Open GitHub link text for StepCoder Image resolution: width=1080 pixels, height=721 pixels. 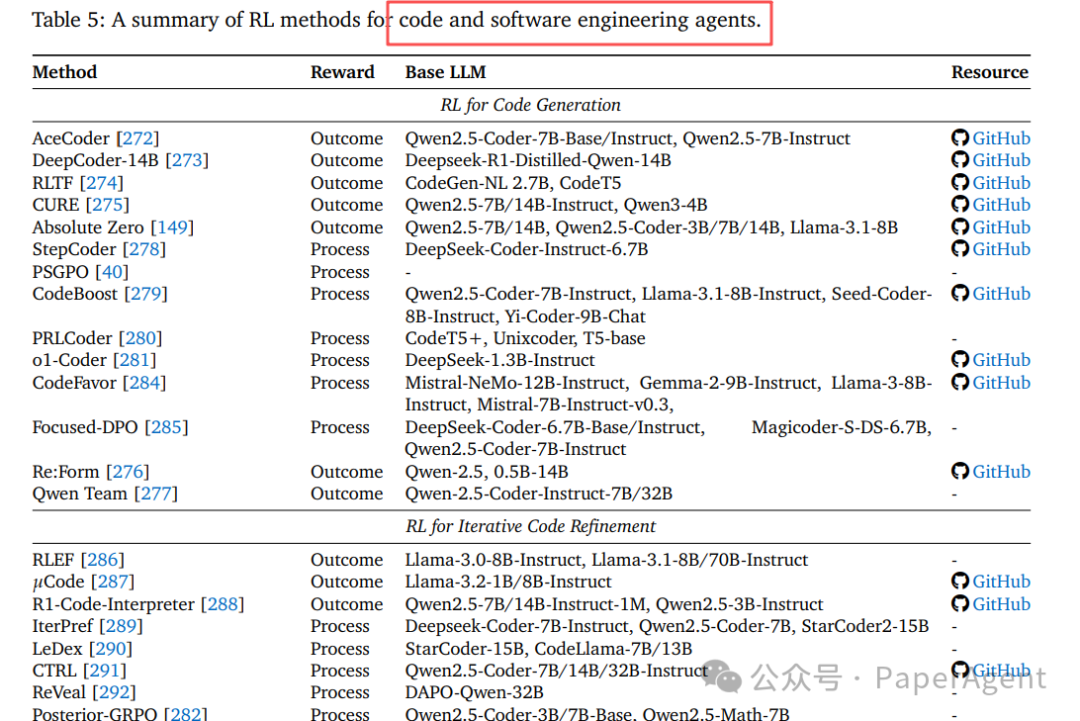(x=1001, y=249)
